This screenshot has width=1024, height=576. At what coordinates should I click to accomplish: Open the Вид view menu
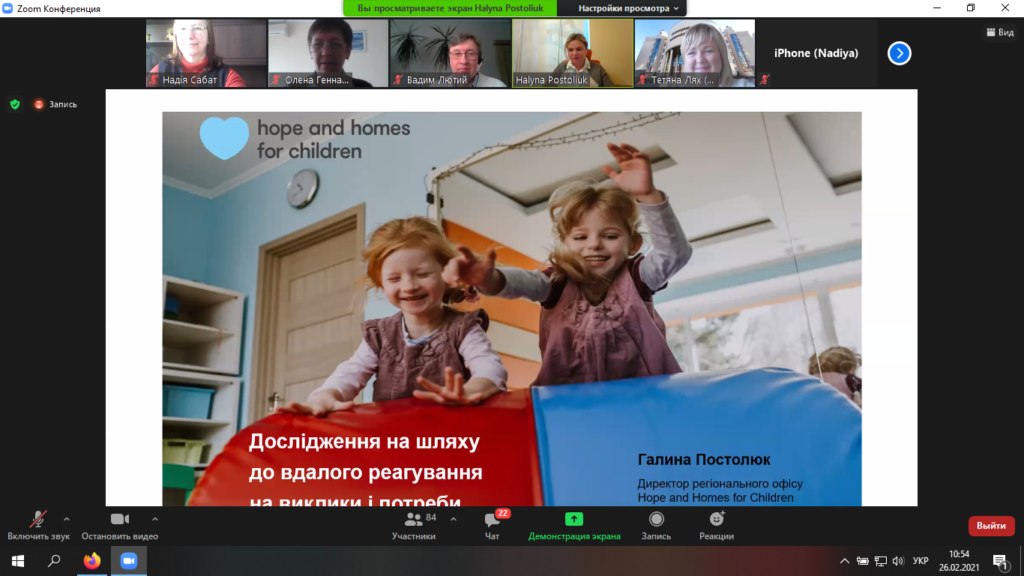click(x=999, y=32)
